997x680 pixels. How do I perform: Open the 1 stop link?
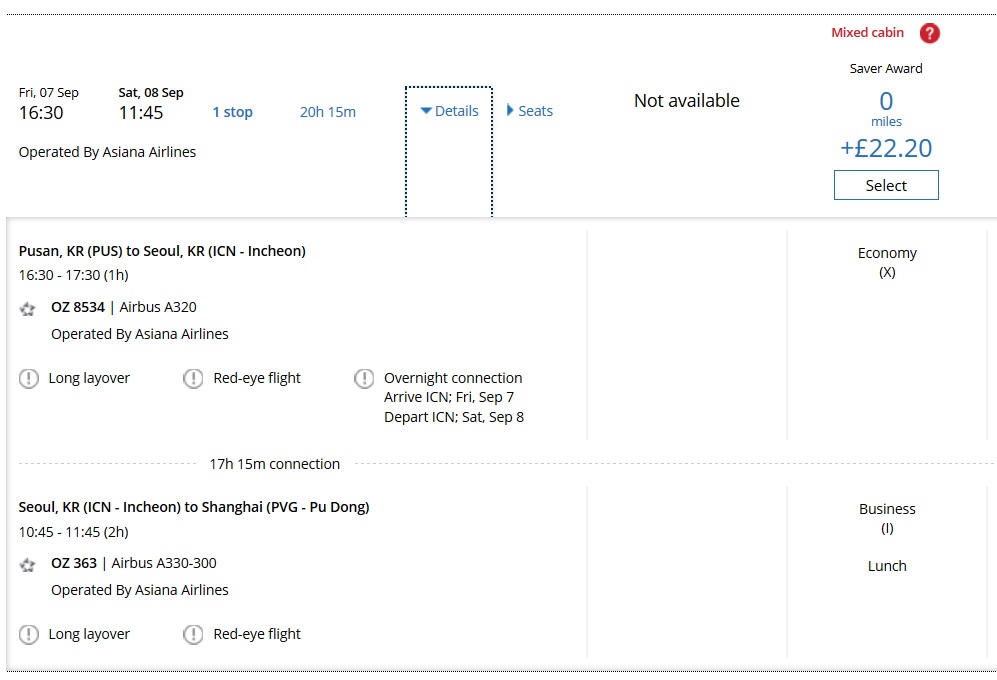click(x=232, y=112)
